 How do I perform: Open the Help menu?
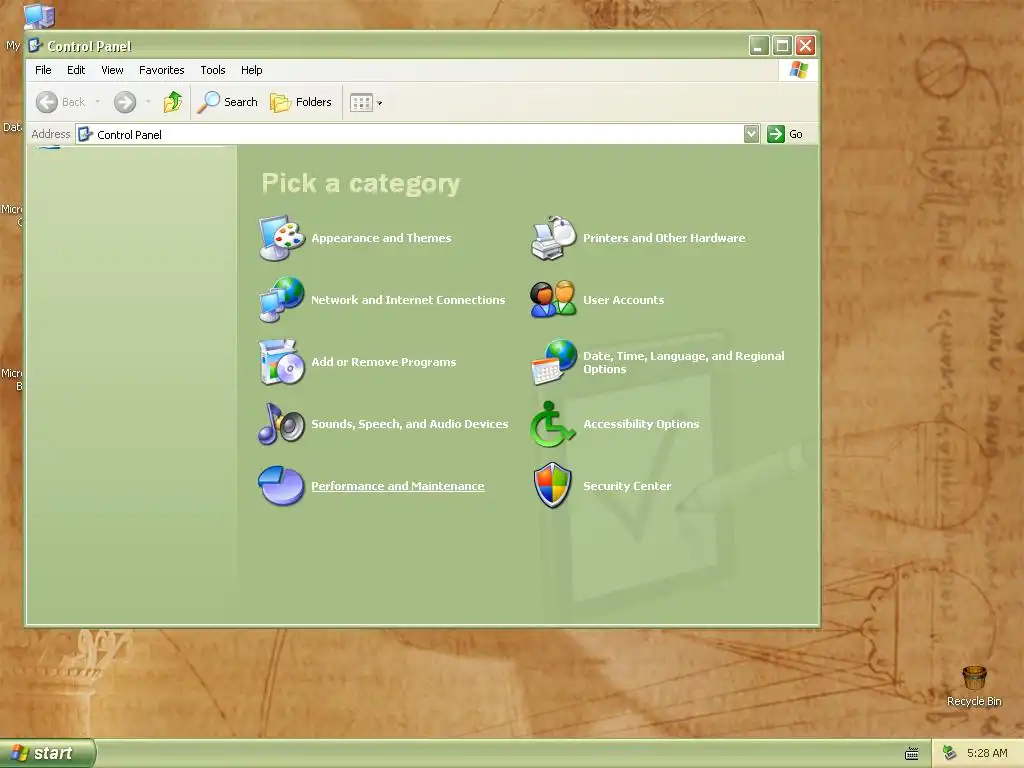251,70
